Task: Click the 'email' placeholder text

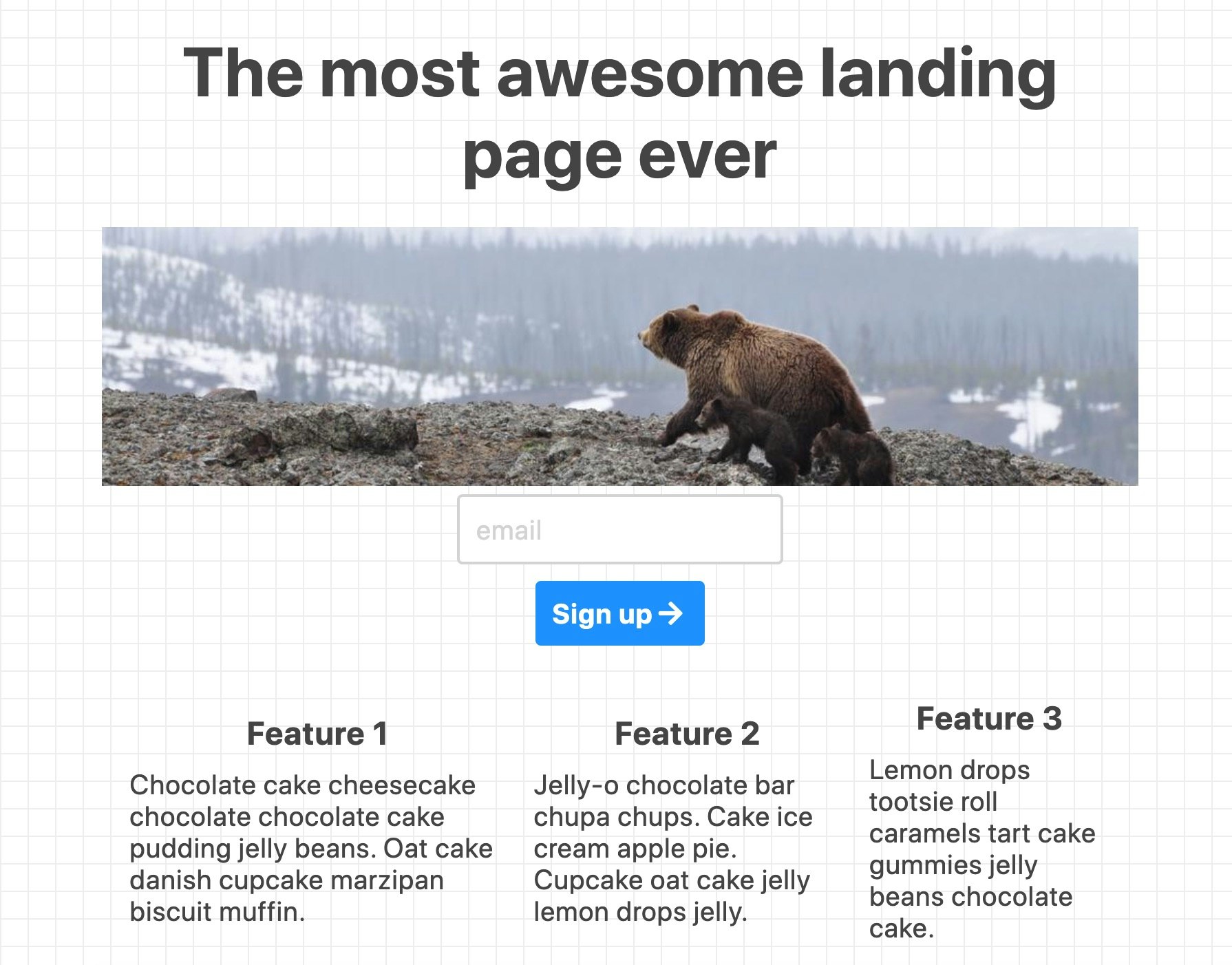Action: [x=509, y=531]
